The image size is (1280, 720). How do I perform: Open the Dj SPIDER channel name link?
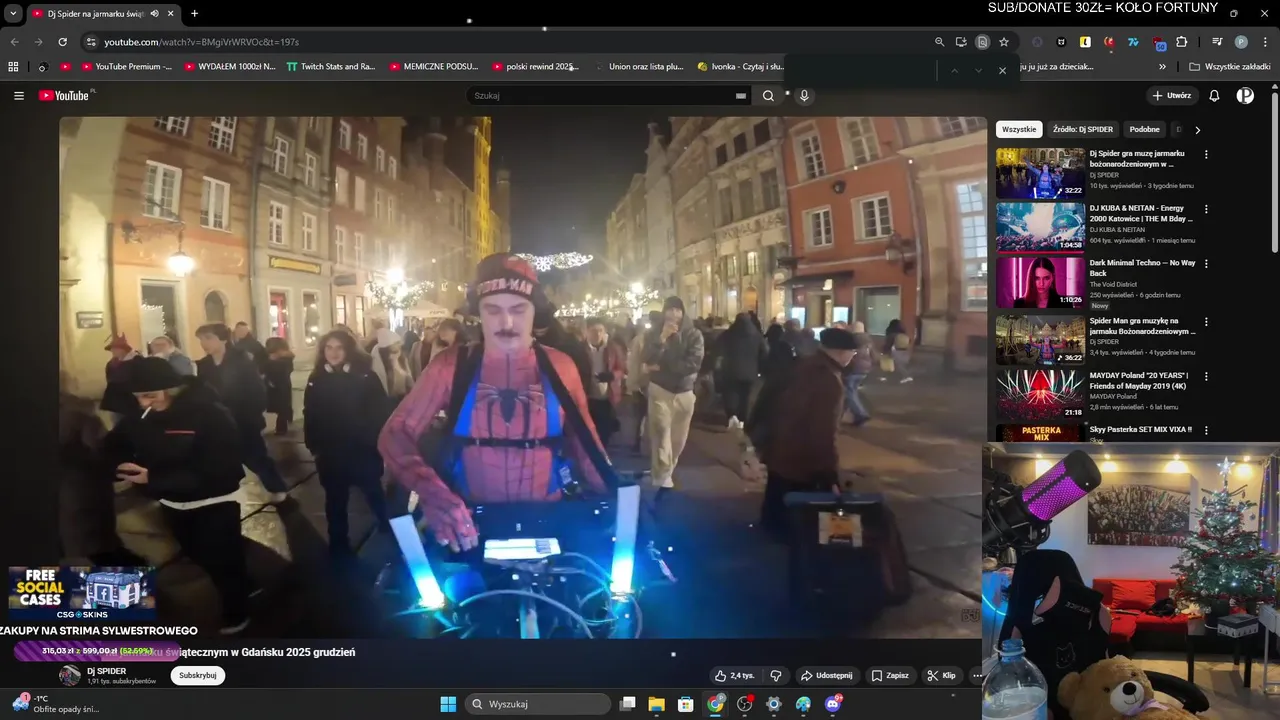(x=106, y=671)
